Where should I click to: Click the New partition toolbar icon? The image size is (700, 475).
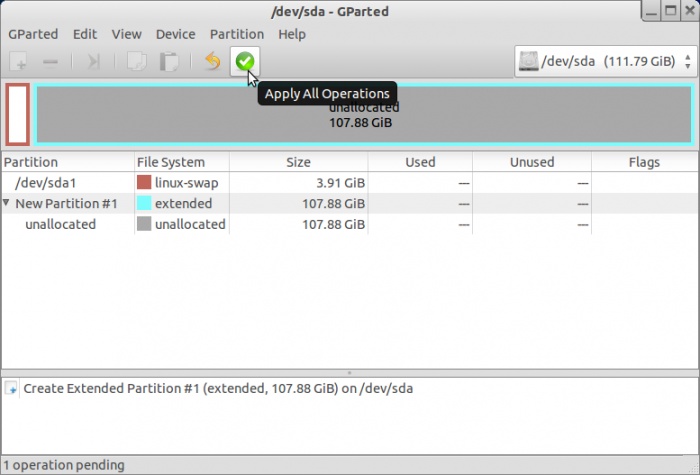coord(19,61)
